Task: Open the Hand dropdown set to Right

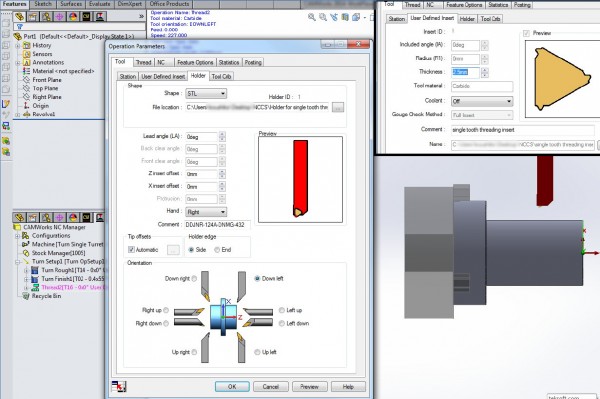Action: pos(206,212)
